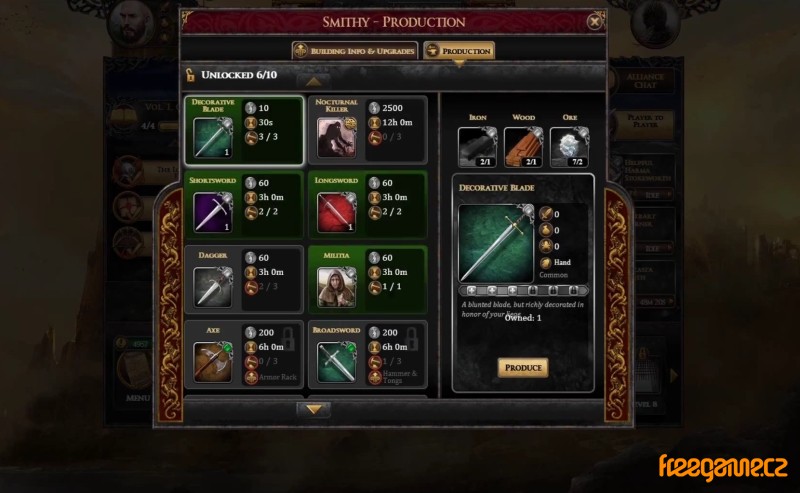
Task: Switch to Building Info & Upgrades tab
Action: (x=355, y=51)
